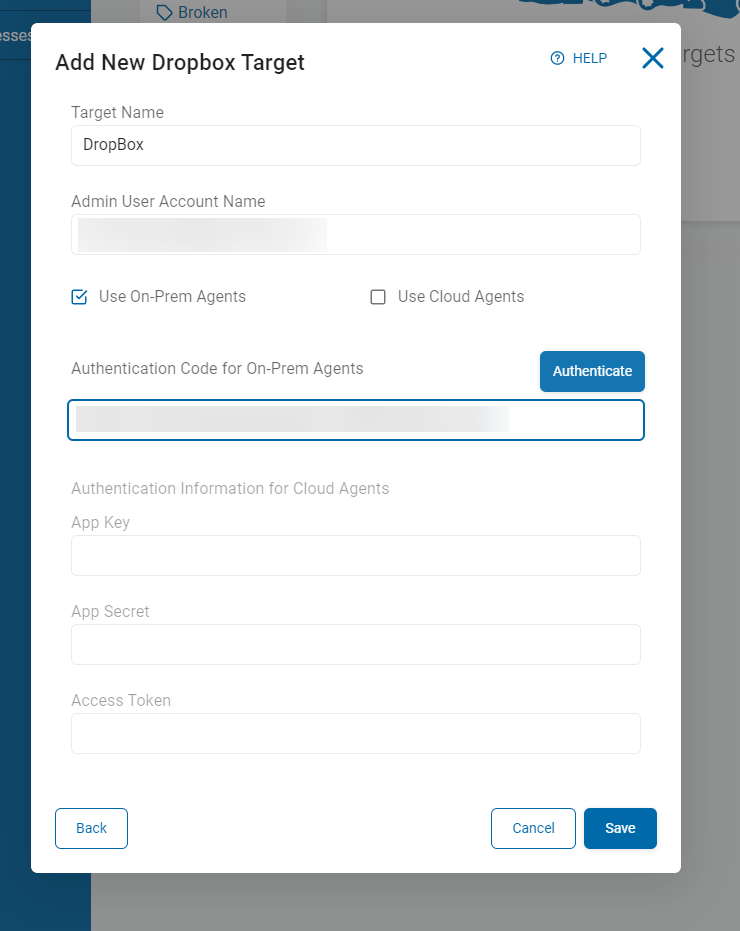
Task: Click the "Use On-Prem Agents" label text
Action: click(172, 297)
